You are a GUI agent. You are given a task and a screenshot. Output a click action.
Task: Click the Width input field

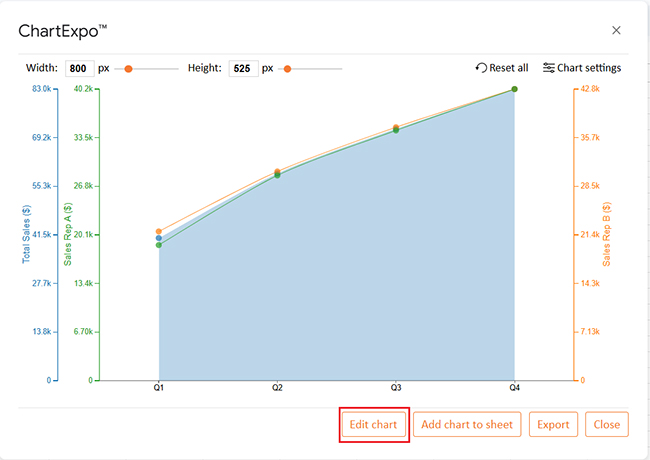pyautogui.click(x=80, y=68)
